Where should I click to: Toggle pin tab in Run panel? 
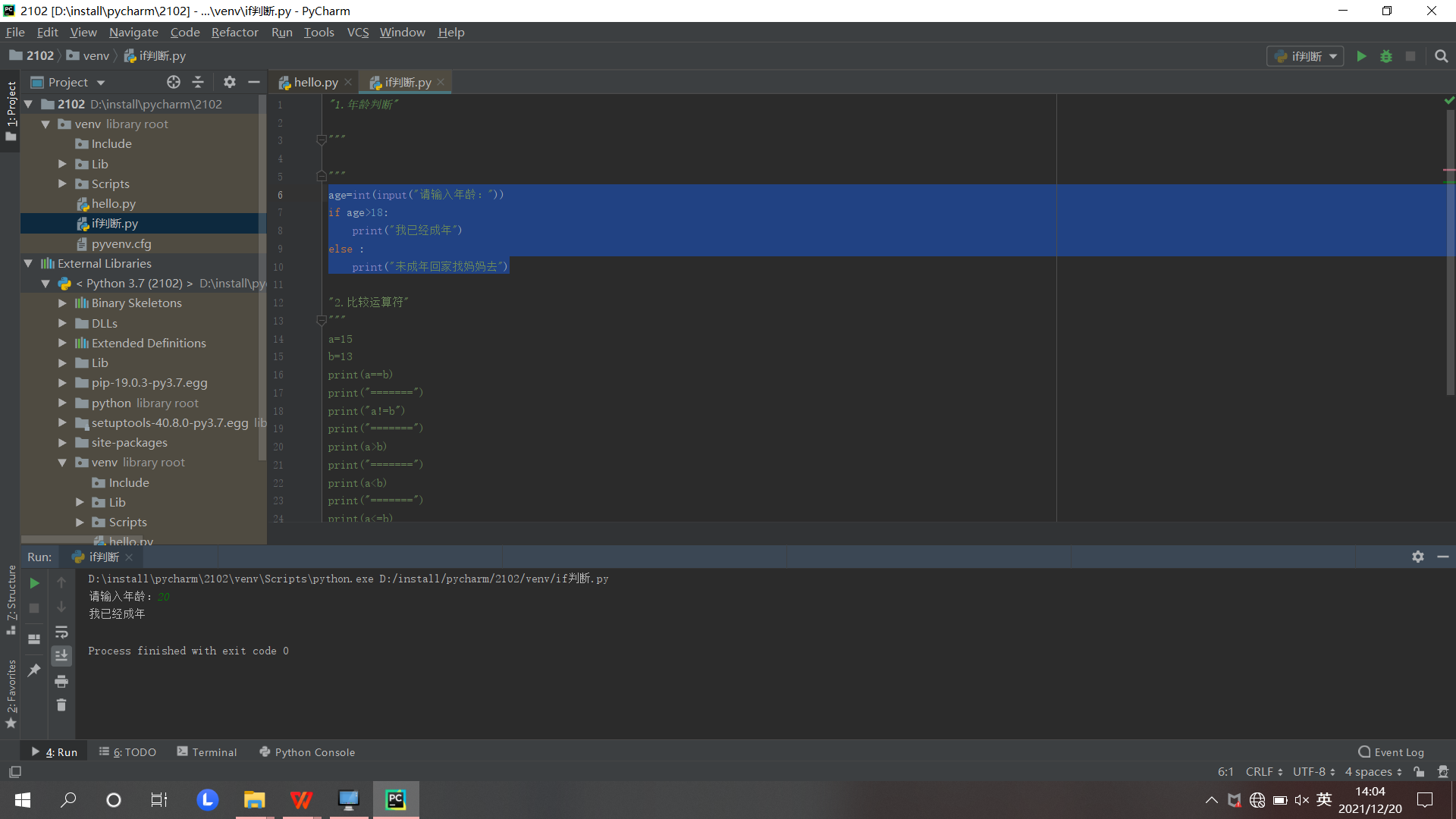pyautogui.click(x=34, y=670)
